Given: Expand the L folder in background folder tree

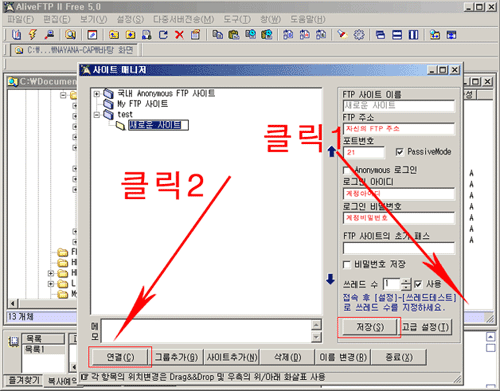Looking at the screenshot, I should (50, 284).
